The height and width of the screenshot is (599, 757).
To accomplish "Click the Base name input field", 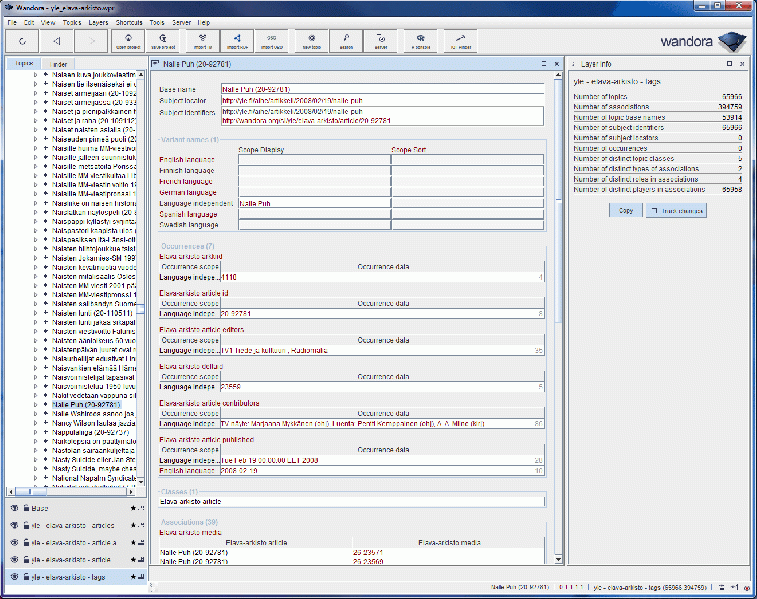I will point(382,90).
